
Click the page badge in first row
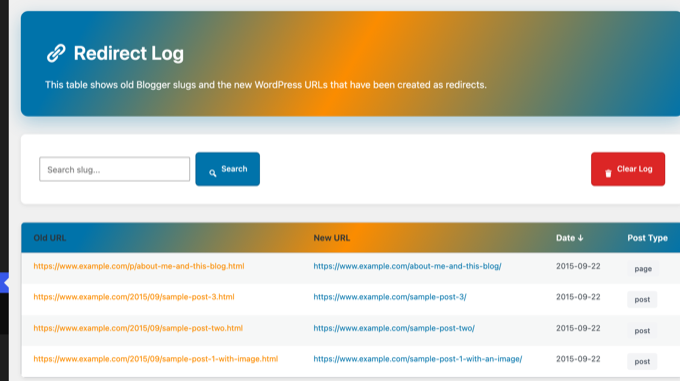pyautogui.click(x=643, y=269)
